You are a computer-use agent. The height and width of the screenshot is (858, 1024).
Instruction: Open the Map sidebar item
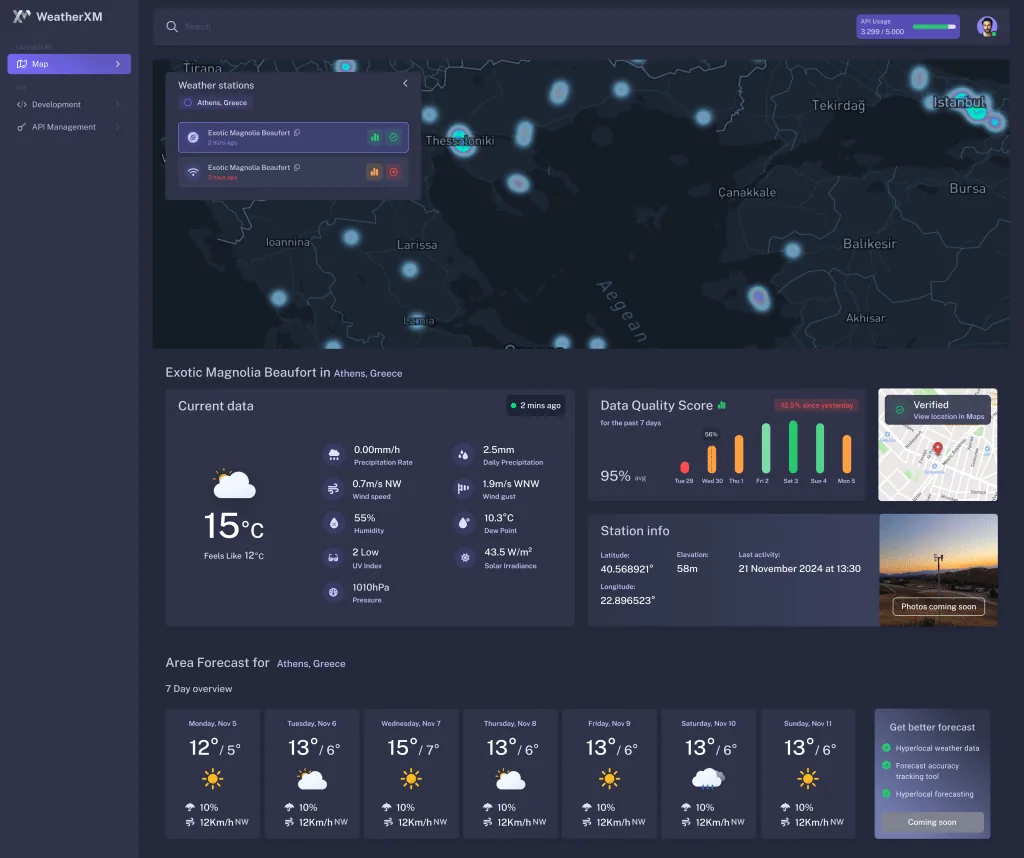pos(69,64)
